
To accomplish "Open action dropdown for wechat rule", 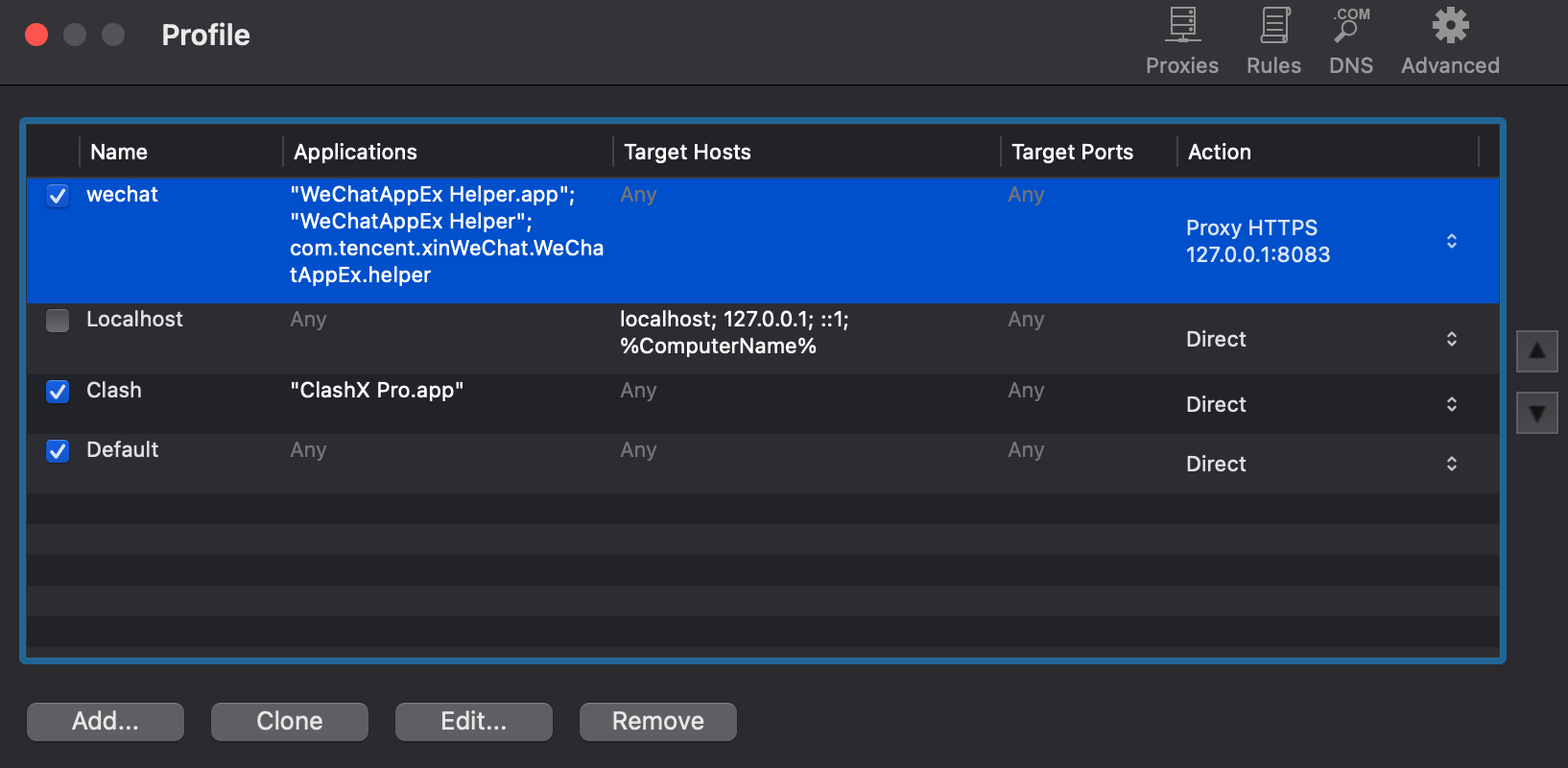I will coord(1451,241).
